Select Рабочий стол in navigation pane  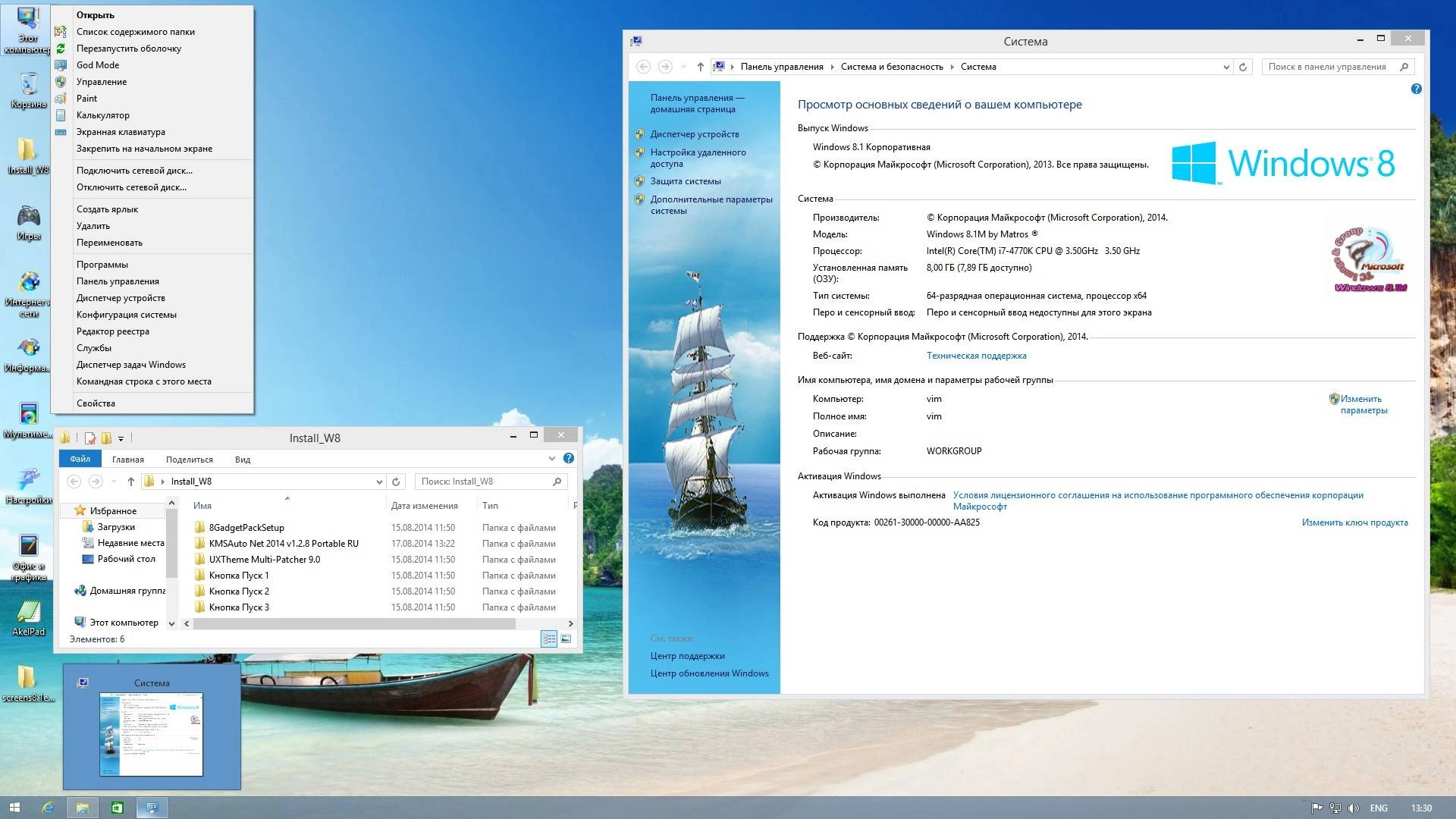tap(118, 559)
